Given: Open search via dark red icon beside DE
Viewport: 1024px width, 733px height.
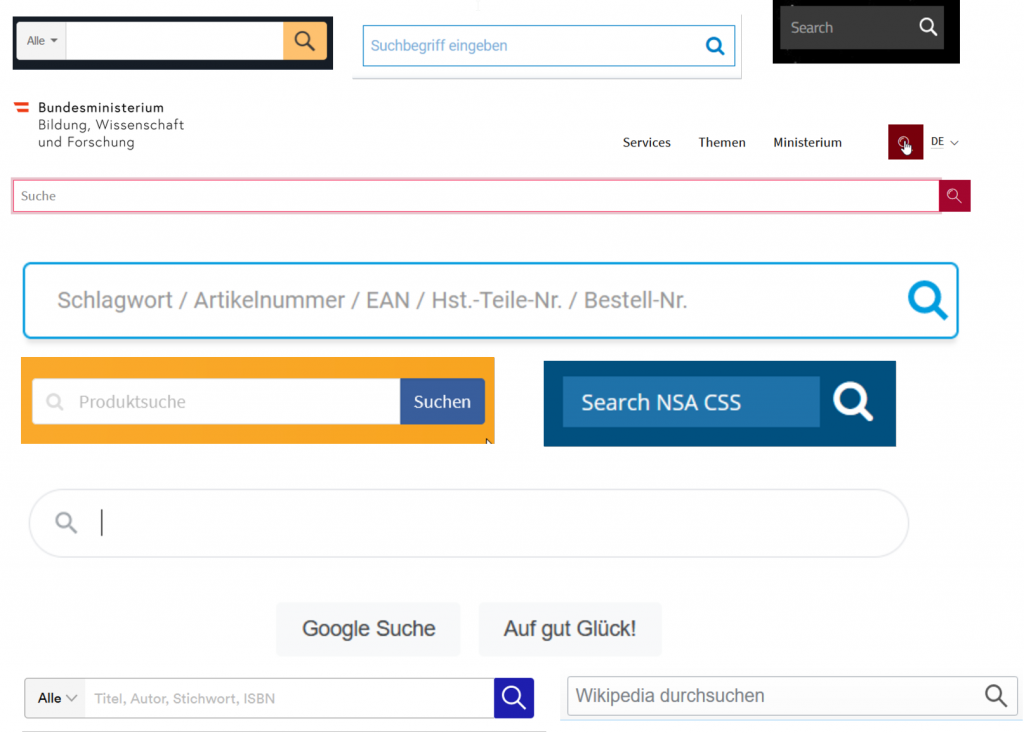Looking at the screenshot, I should 904,143.
